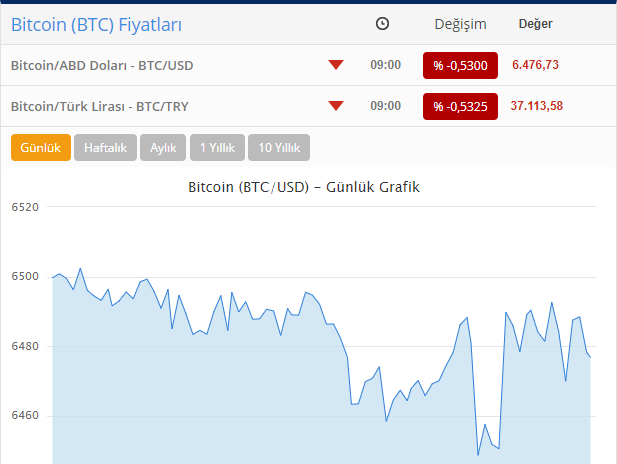Screen dimensions: 617x464
Task: Click the clock icon in the header
Action: (382, 24)
